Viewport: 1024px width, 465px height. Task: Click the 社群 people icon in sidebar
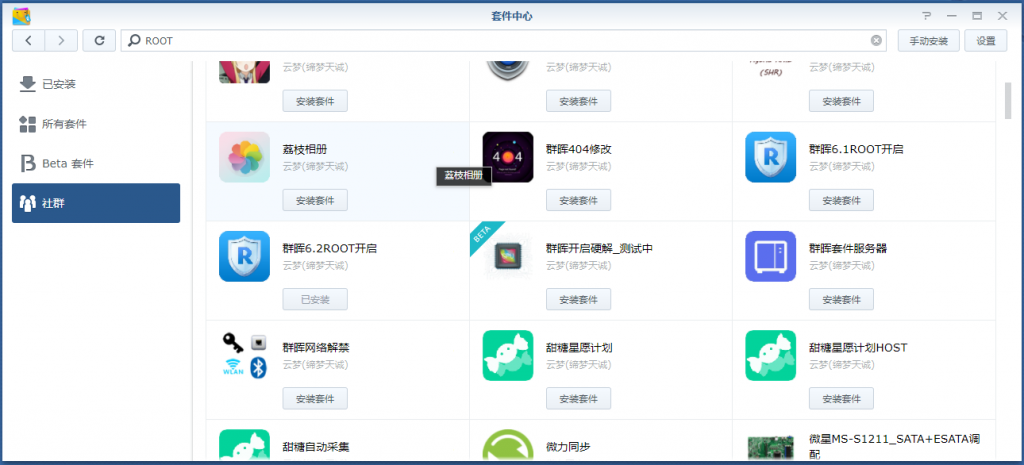click(27, 203)
